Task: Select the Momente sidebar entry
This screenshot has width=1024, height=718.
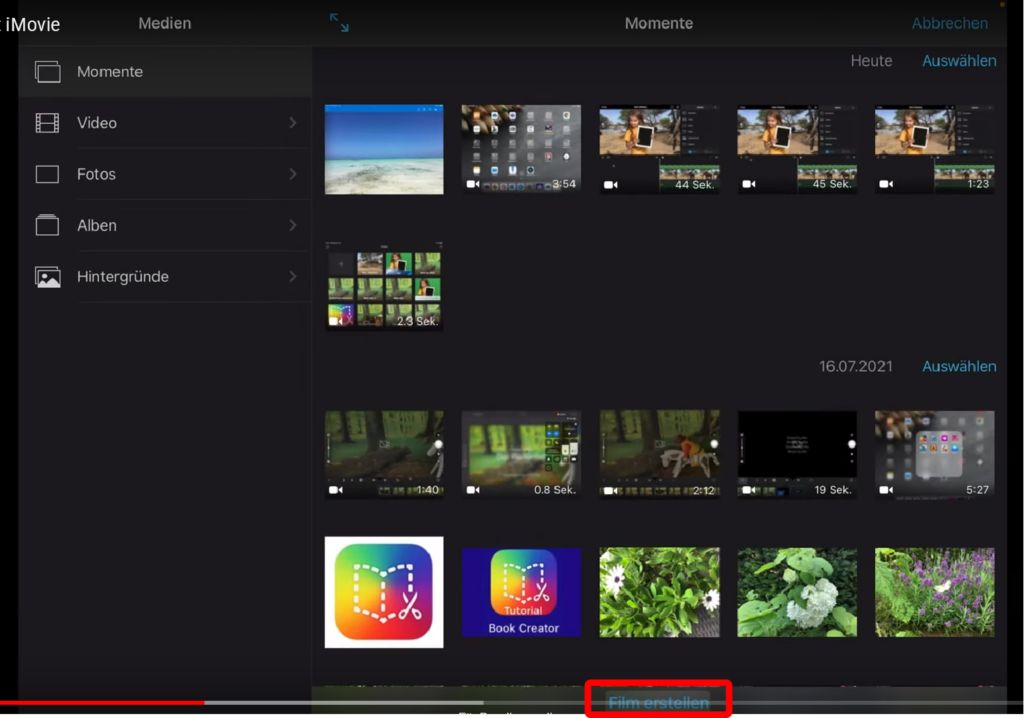Action: [110, 72]
